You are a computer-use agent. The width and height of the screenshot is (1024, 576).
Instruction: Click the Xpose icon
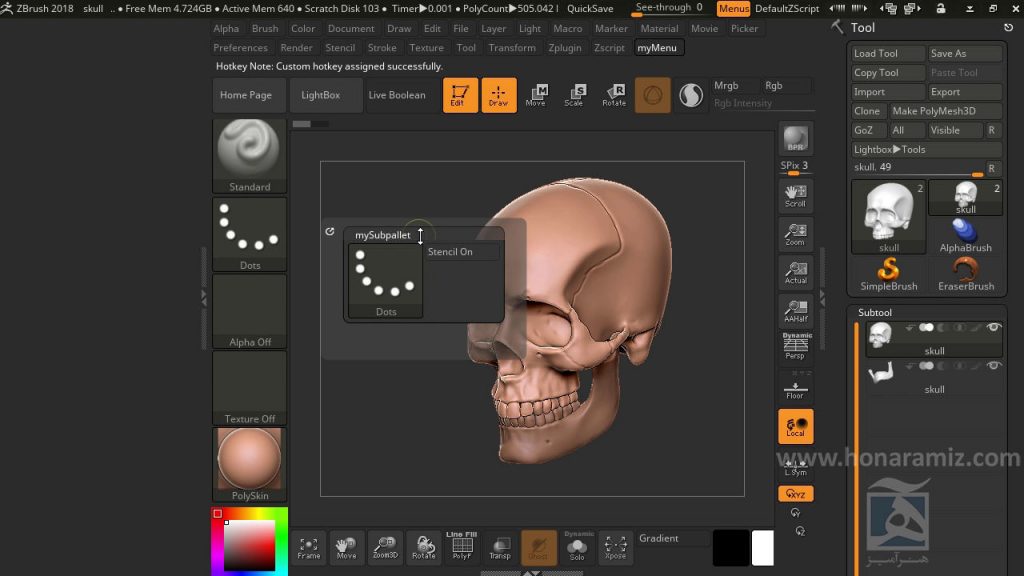615,547
